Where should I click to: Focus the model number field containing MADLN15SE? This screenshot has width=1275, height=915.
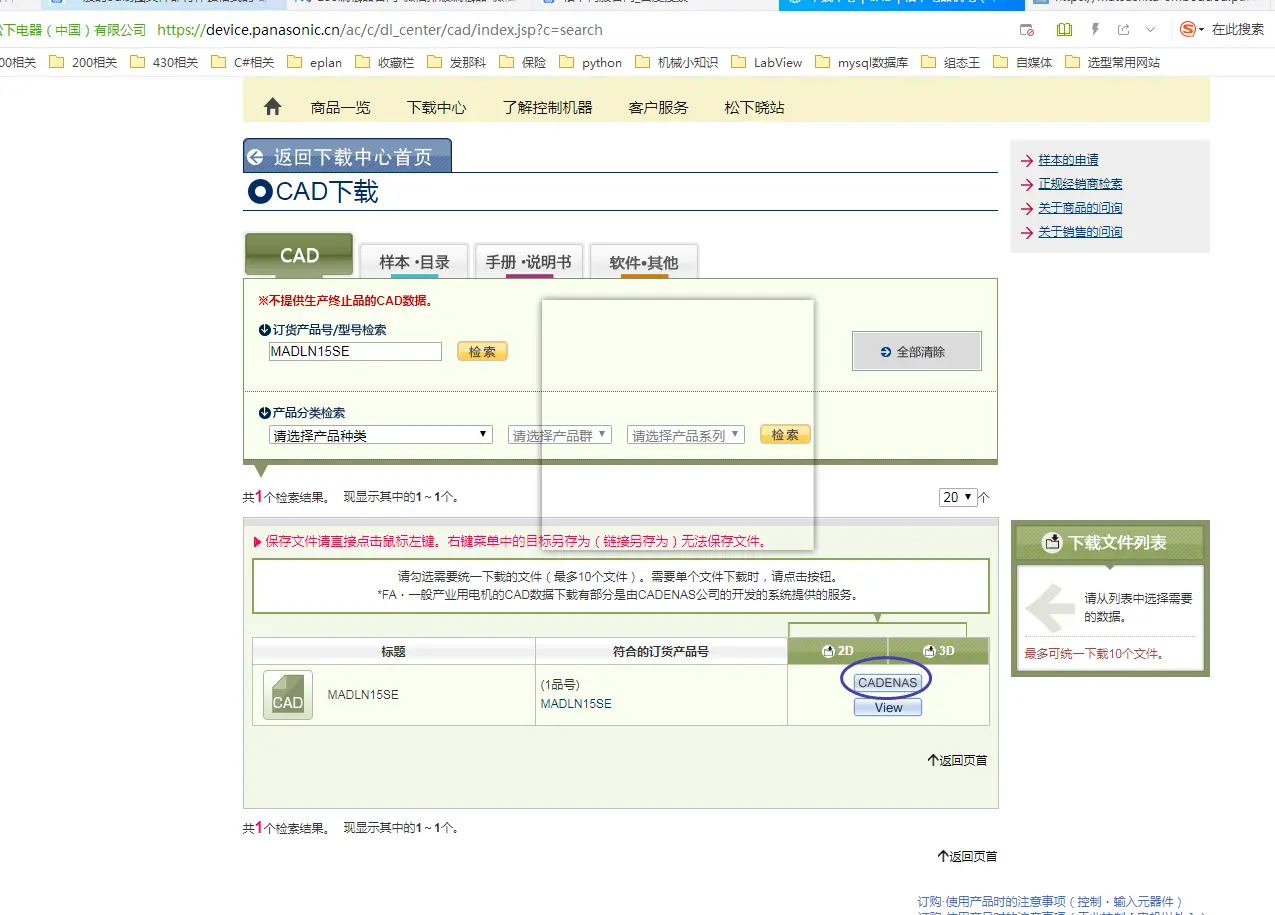(x=355, y=352)
